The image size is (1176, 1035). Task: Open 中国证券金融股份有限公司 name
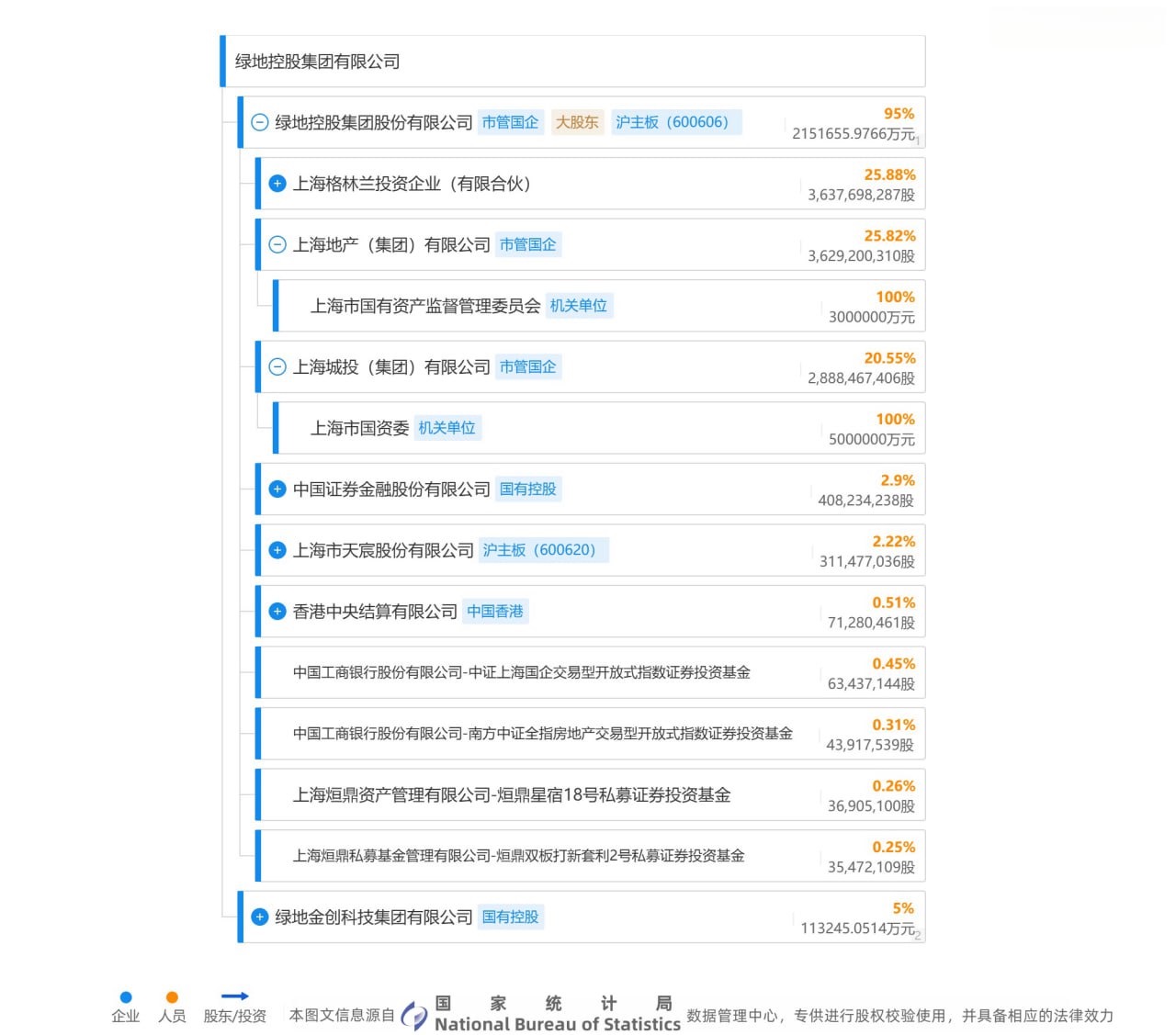tap(391, 489)
